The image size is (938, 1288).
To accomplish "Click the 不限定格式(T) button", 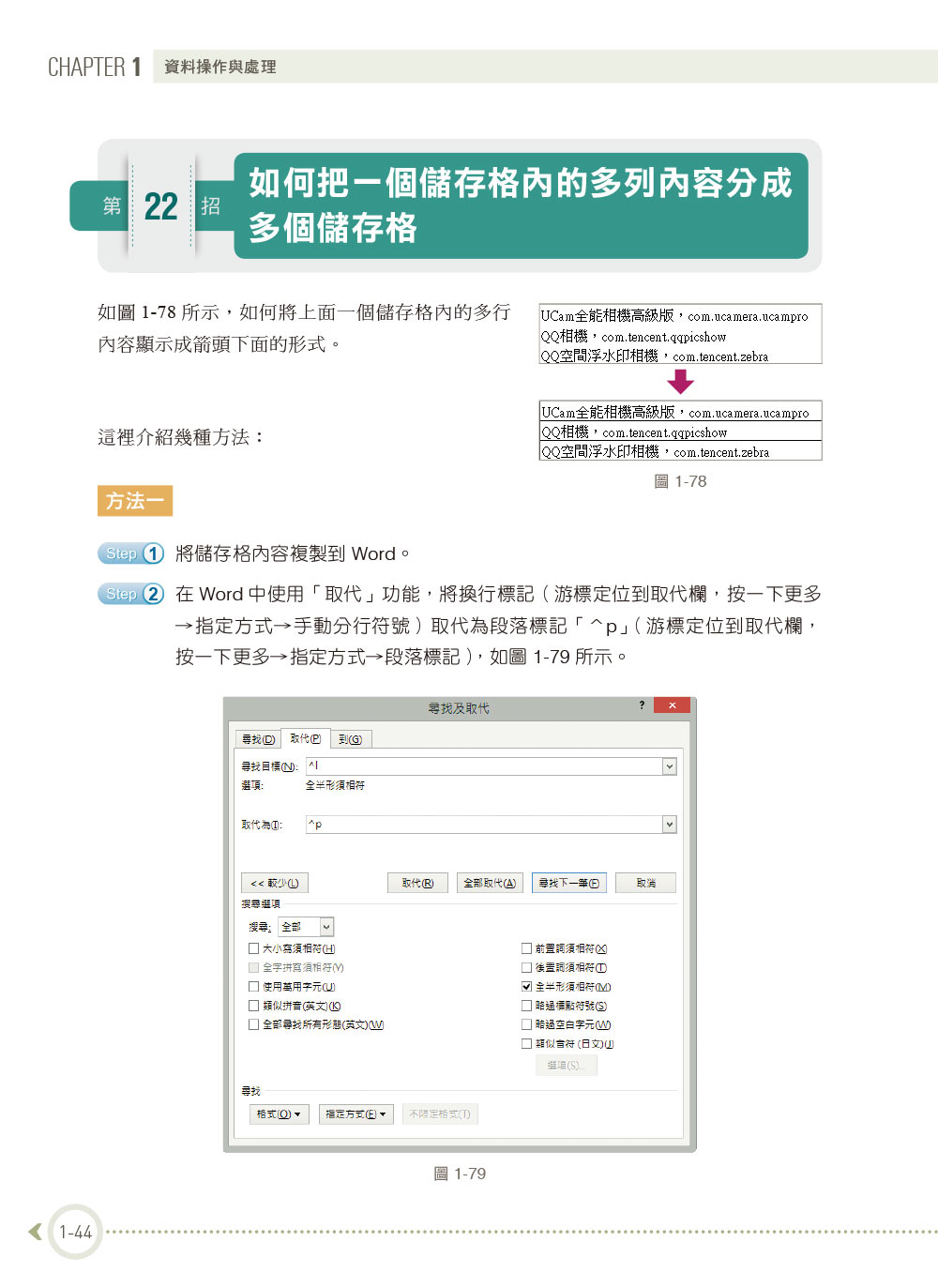I will pyautogui.click(x=440, y=1114).
